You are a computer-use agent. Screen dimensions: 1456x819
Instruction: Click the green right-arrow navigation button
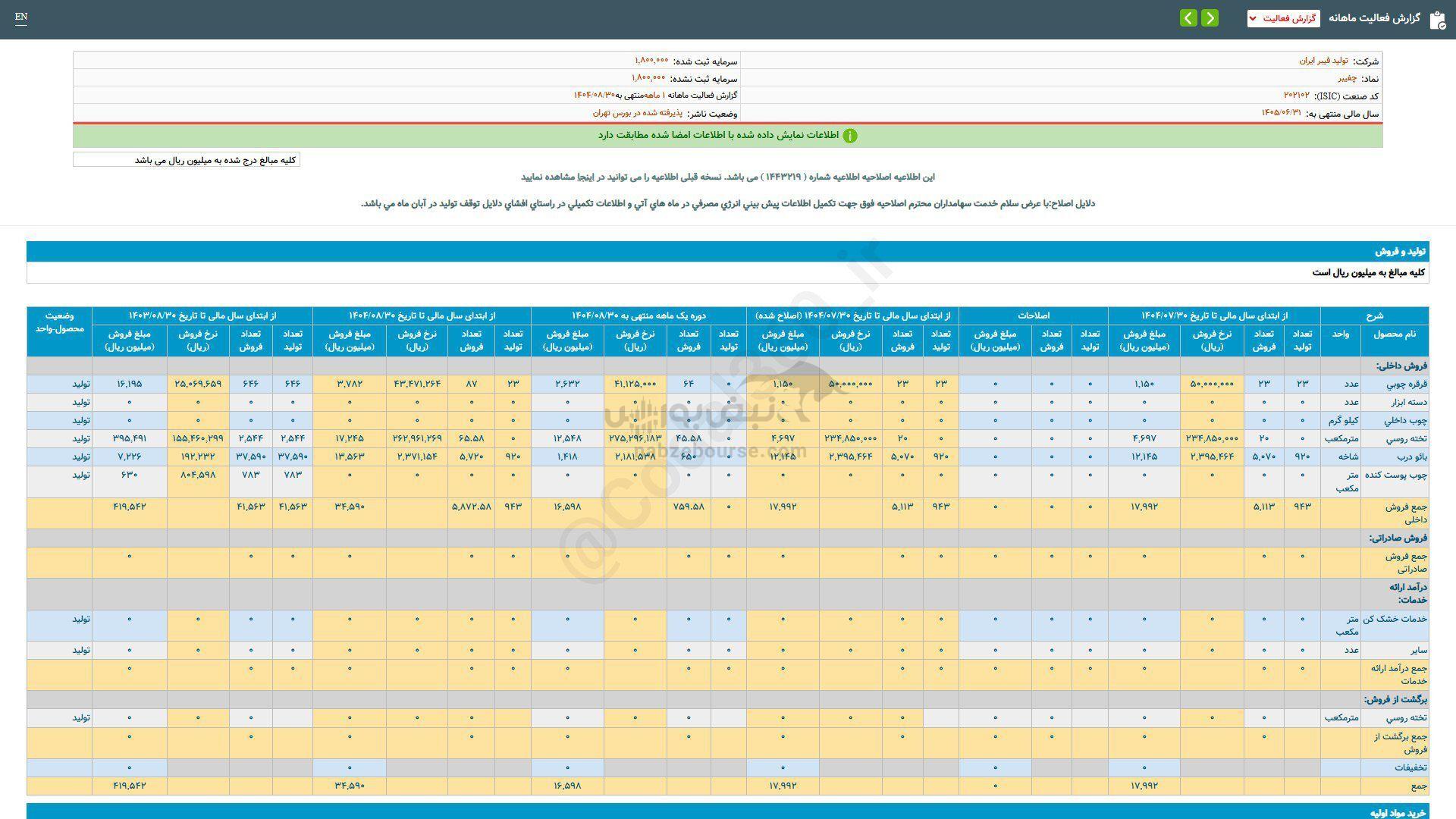click(1210, 17)
